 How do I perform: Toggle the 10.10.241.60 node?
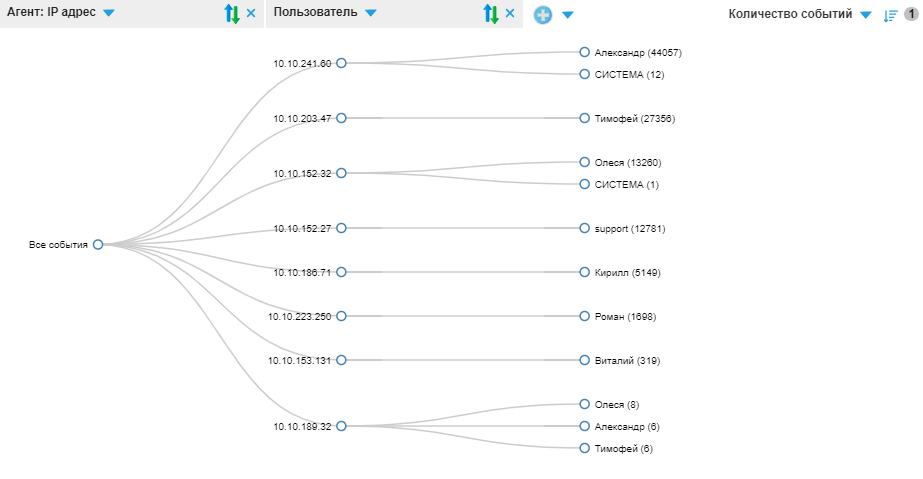[x=341, y=63]
